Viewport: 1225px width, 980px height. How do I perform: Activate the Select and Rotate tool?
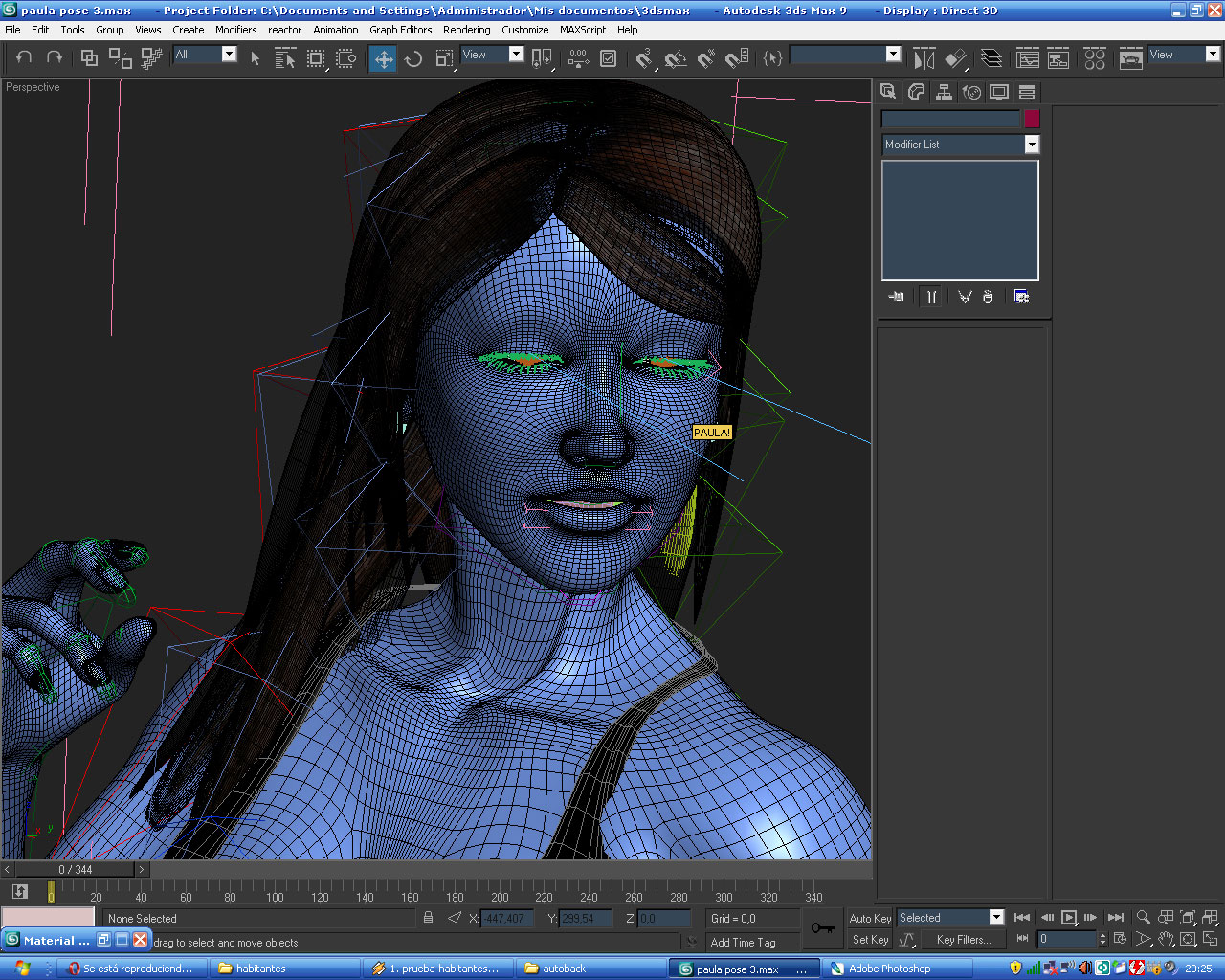pyautogui.click(x=413, y=58)
